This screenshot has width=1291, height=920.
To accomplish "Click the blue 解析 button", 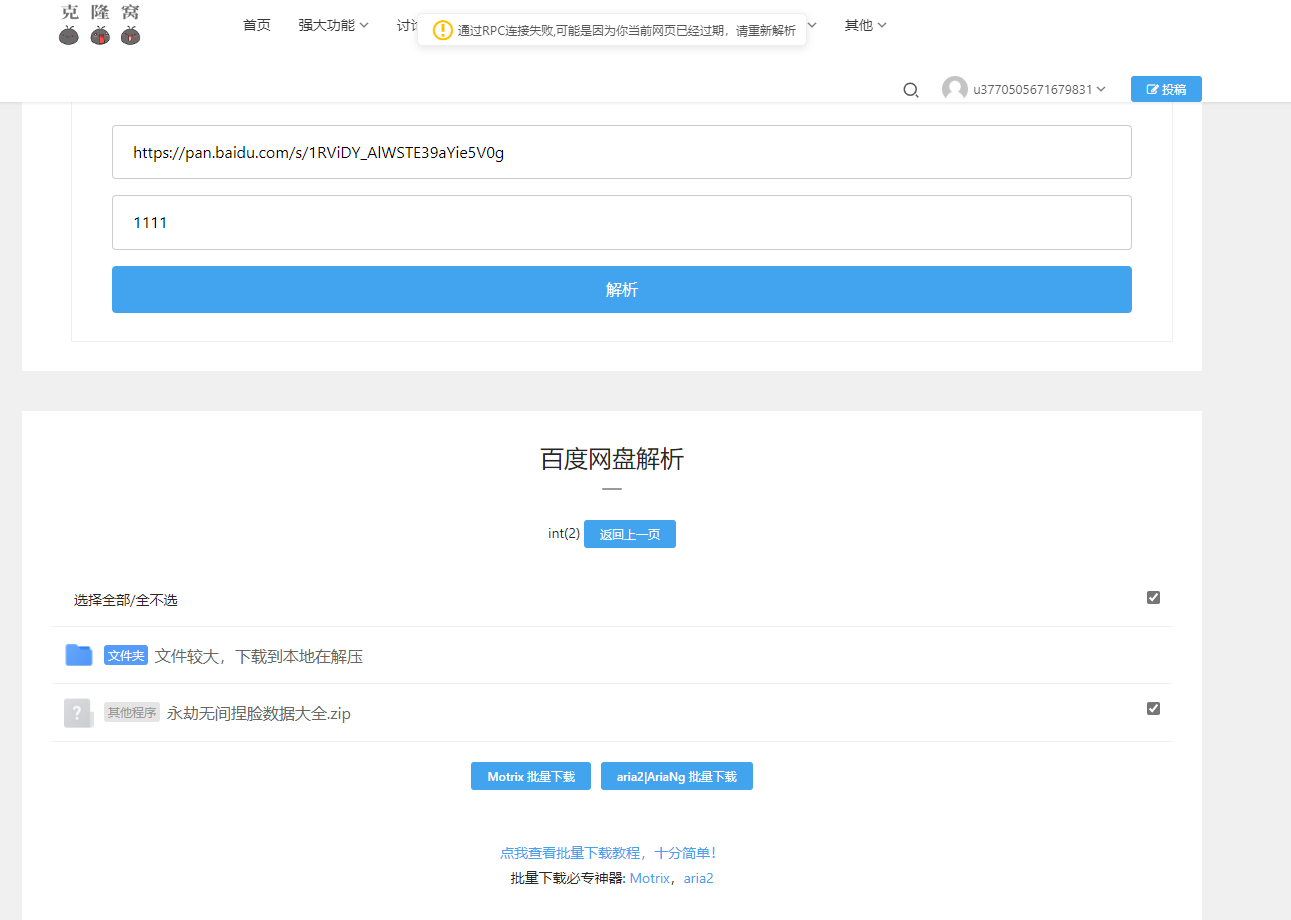I will pos(622,289).
